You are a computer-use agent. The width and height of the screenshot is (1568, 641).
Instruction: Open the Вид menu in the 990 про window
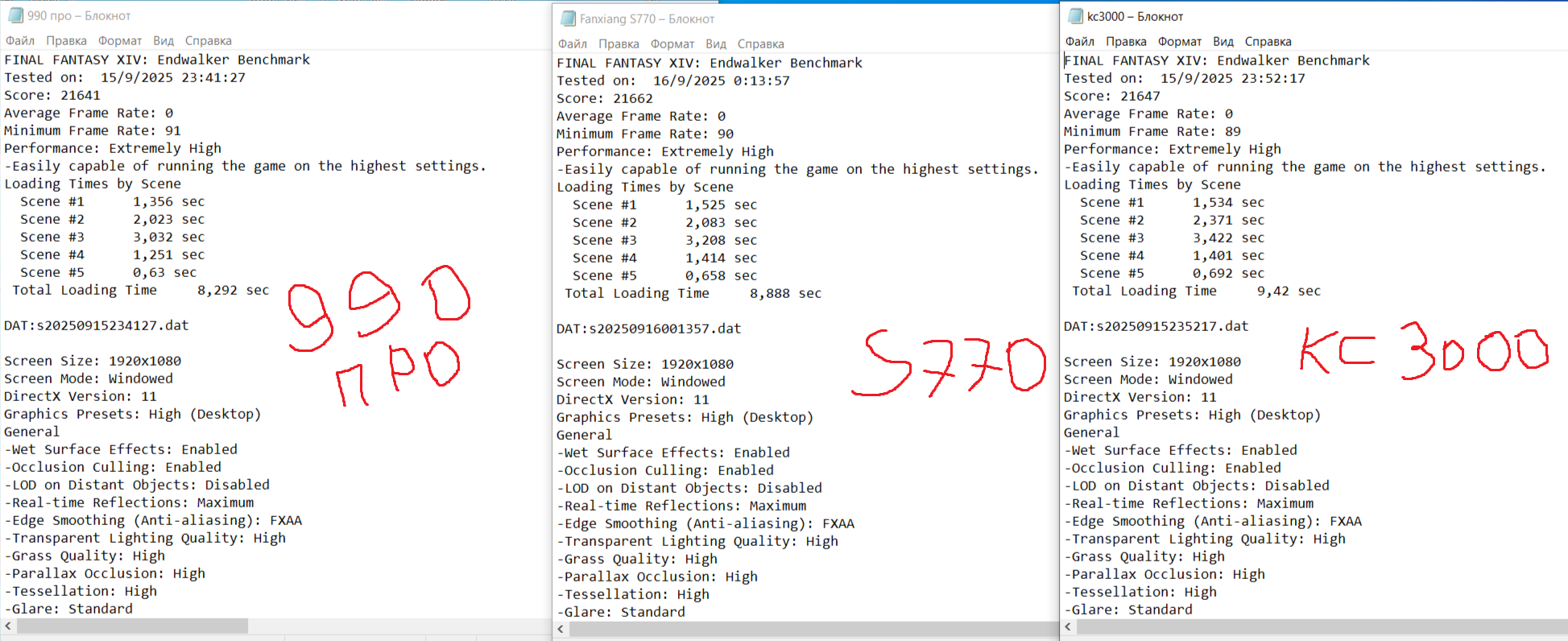click(x=163, y=41)
